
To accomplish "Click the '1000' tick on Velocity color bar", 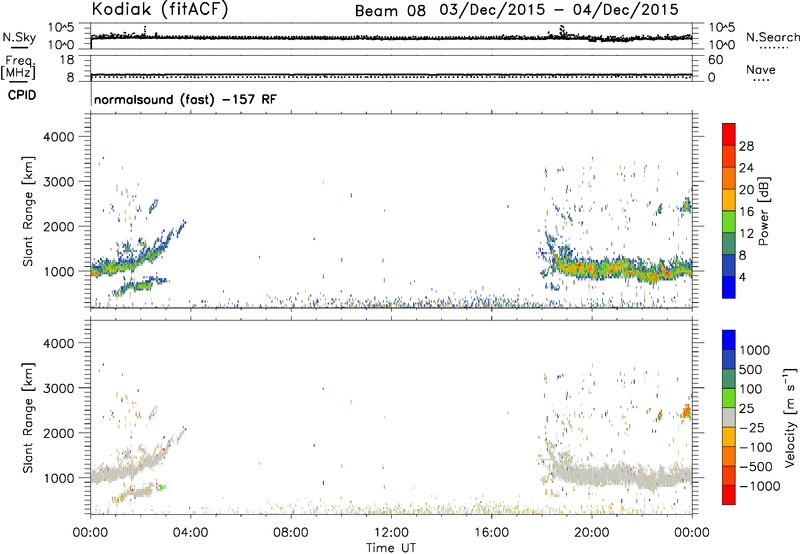I will coord(754,350).
